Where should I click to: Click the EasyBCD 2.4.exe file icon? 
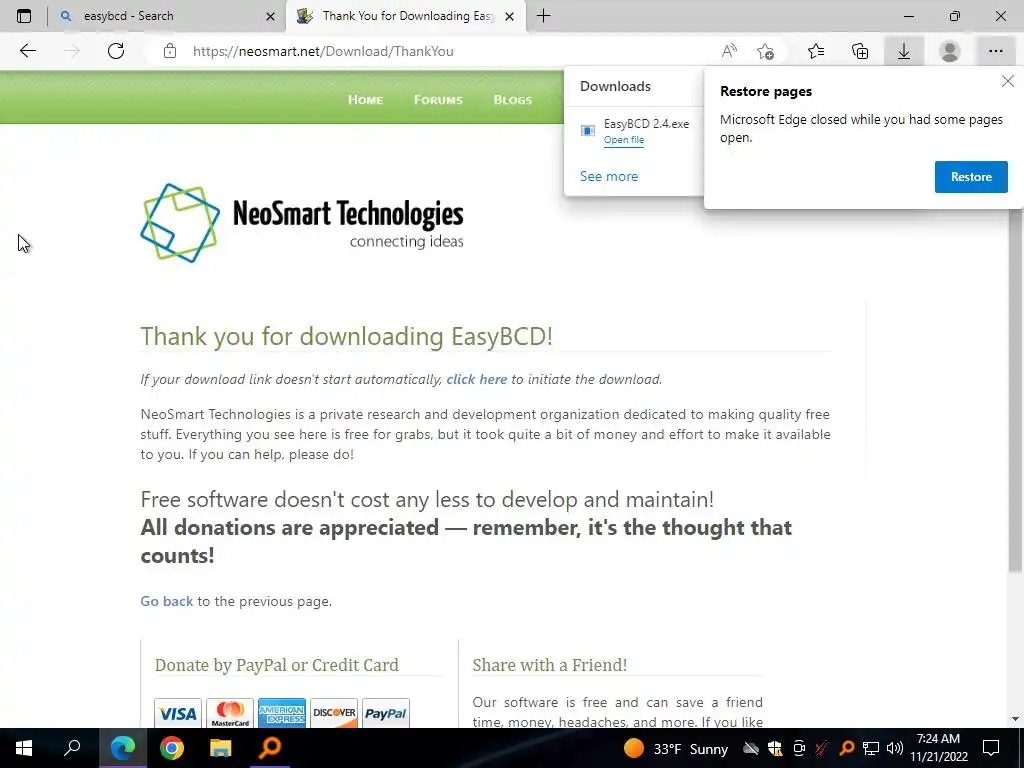click(588, 131)
